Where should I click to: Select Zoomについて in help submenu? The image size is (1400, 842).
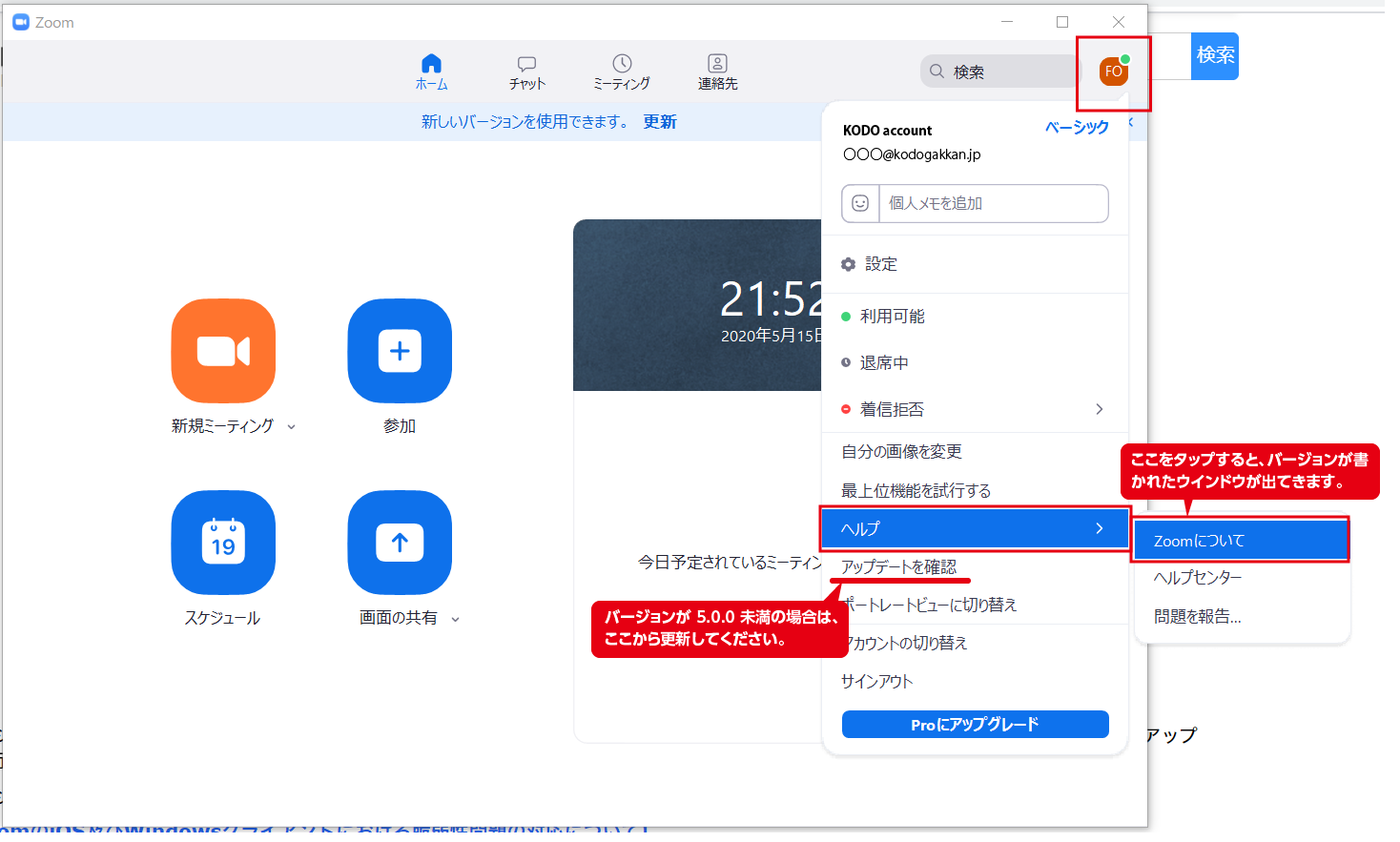(x=1241, y=541)
